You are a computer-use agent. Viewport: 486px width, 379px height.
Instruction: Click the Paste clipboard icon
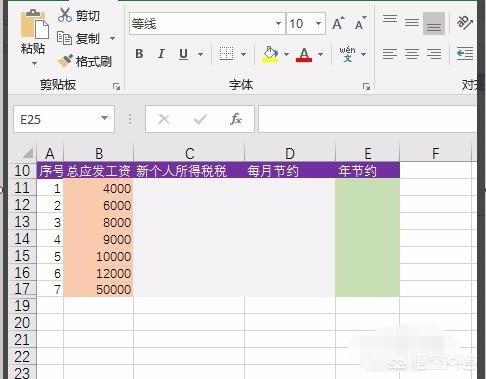point(34,24)
